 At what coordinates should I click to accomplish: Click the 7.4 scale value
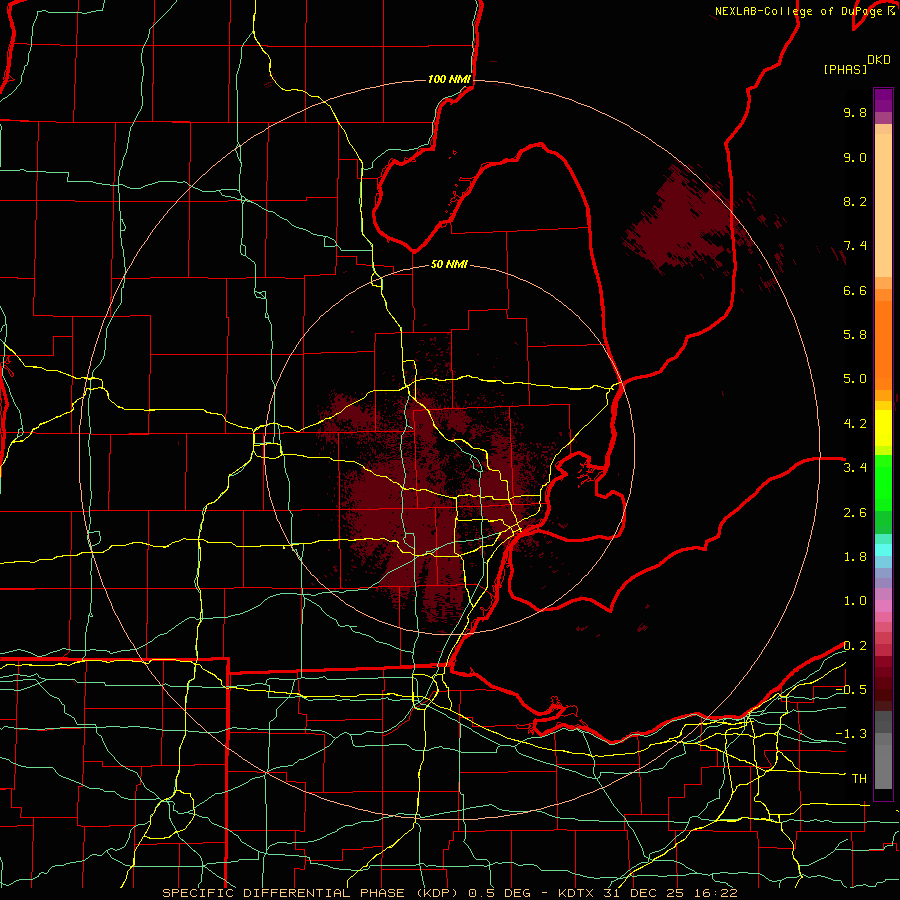[855, 246]
